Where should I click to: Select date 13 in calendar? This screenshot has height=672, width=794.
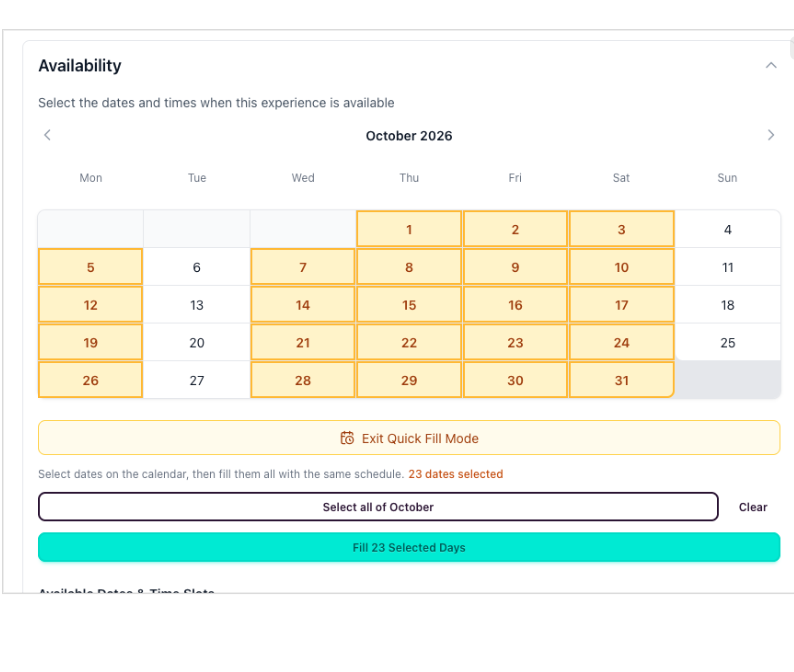tap(196, 305)
